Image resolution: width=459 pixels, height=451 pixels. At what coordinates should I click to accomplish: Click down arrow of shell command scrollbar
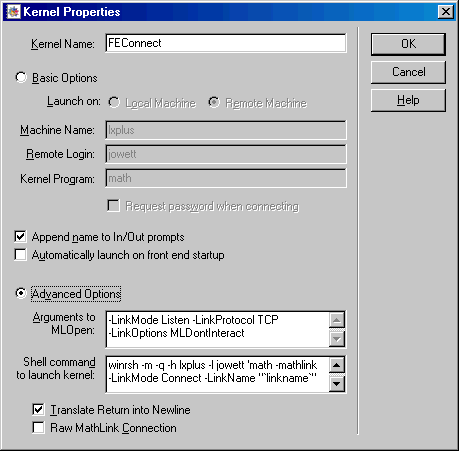[337, 384]
